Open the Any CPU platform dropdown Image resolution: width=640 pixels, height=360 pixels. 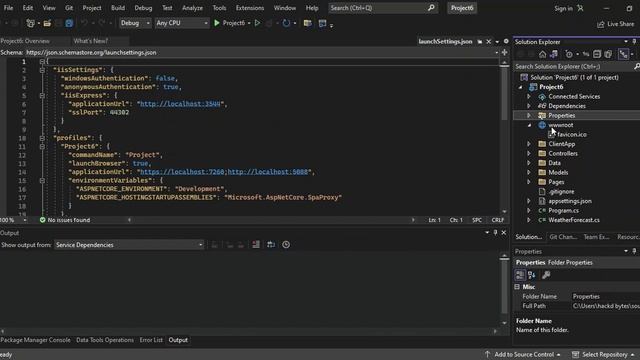182,23
